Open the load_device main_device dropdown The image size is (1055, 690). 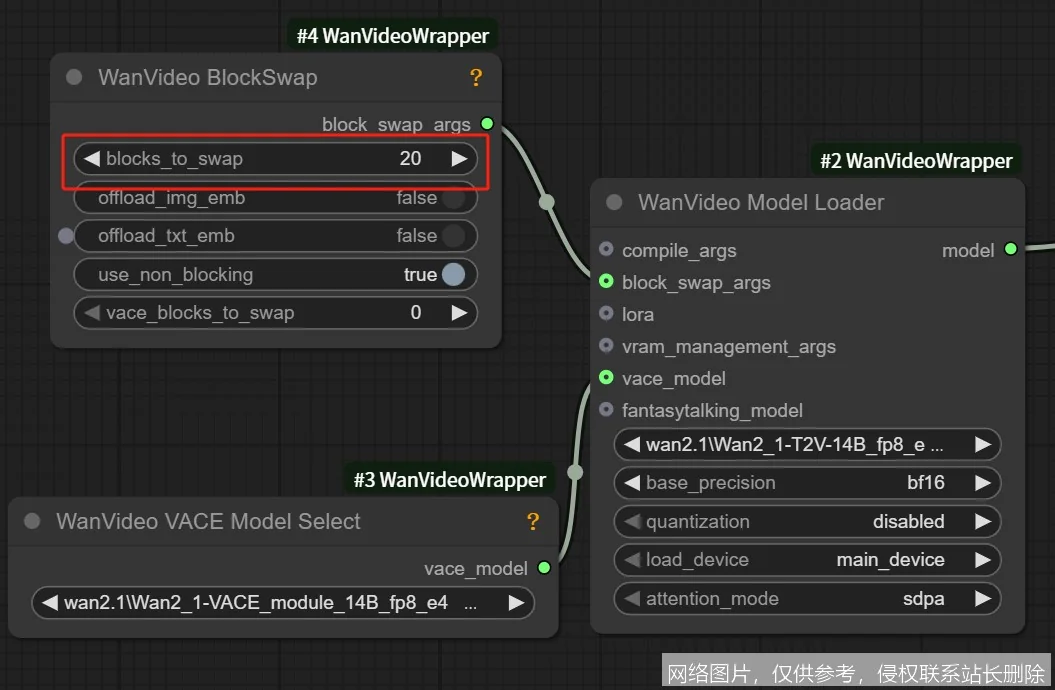pos(807,560)
